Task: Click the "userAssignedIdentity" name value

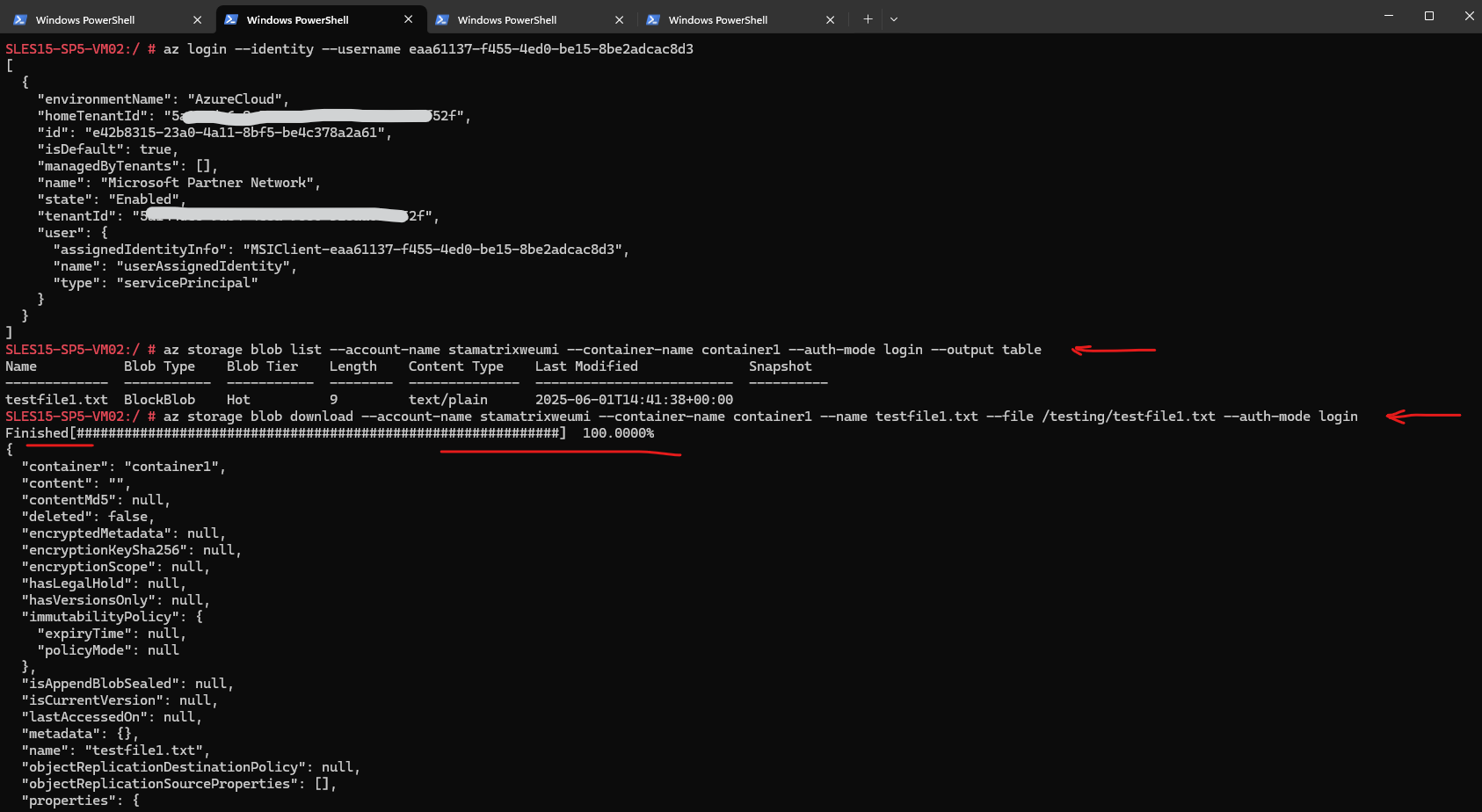Action: tap(202, 266)
